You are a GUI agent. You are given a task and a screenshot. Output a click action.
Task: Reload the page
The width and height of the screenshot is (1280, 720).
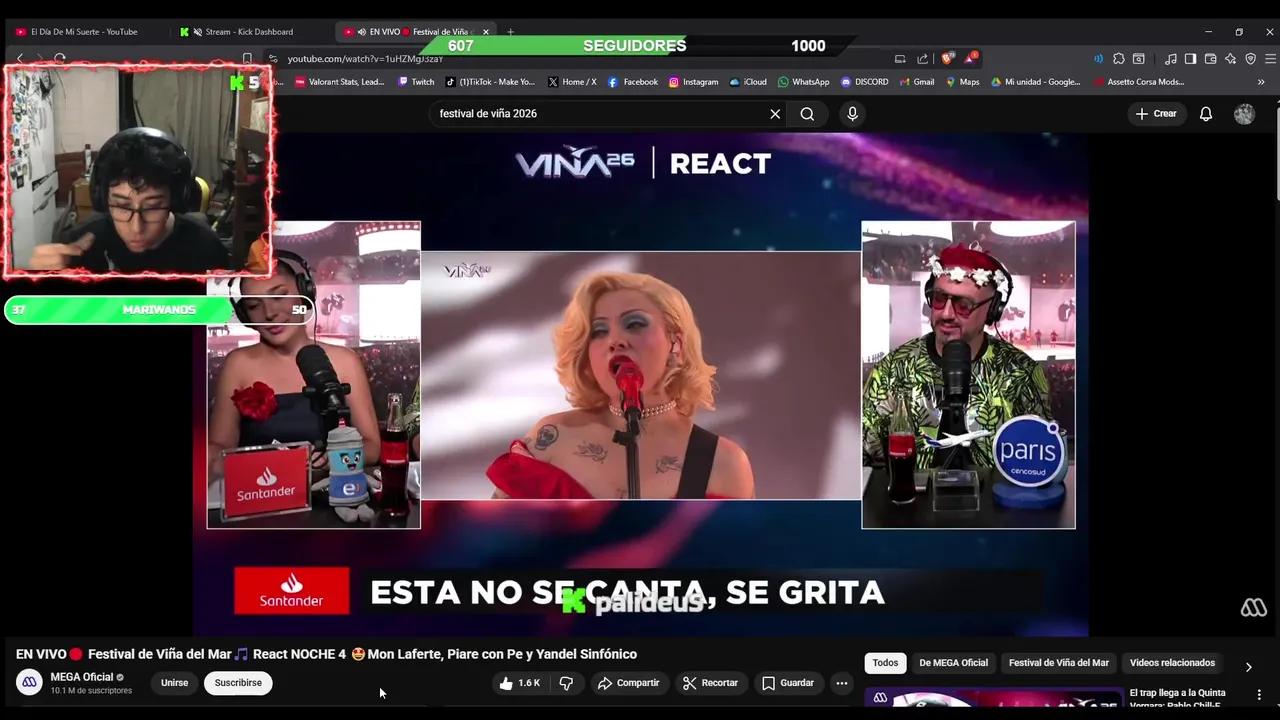[60, 59]
